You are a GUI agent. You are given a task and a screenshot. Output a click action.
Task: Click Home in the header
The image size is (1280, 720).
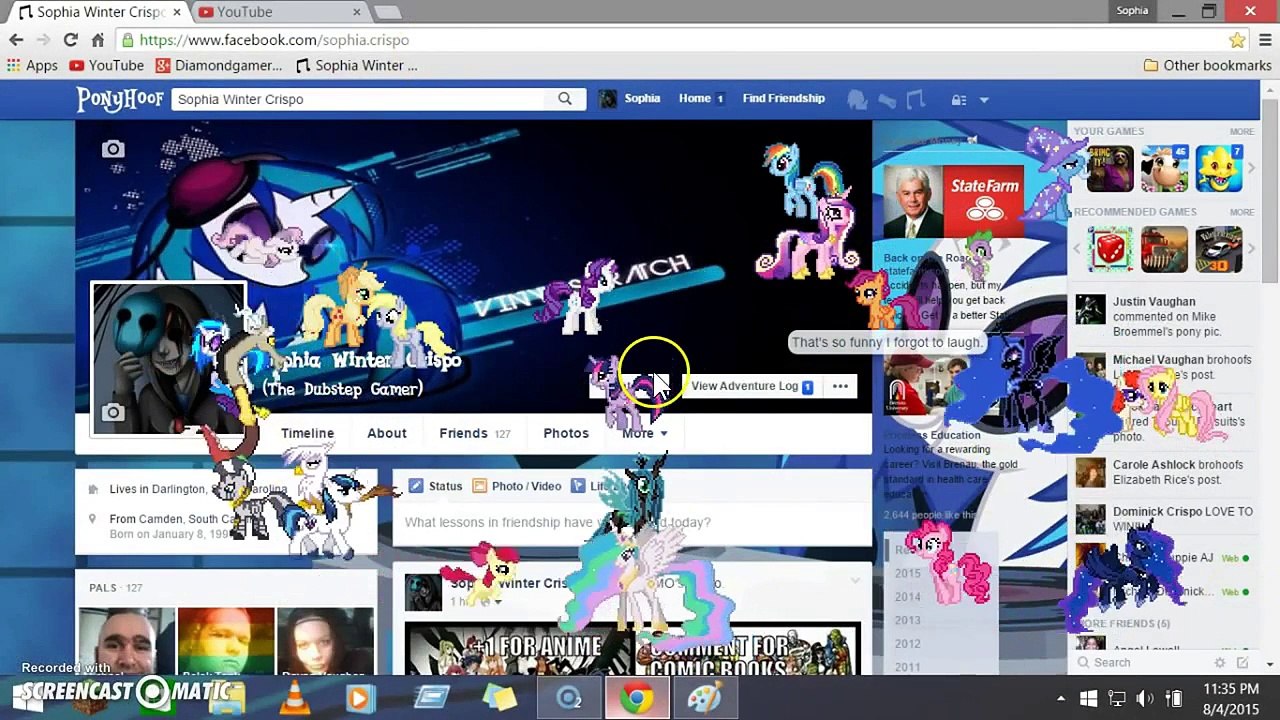(694, 98)
